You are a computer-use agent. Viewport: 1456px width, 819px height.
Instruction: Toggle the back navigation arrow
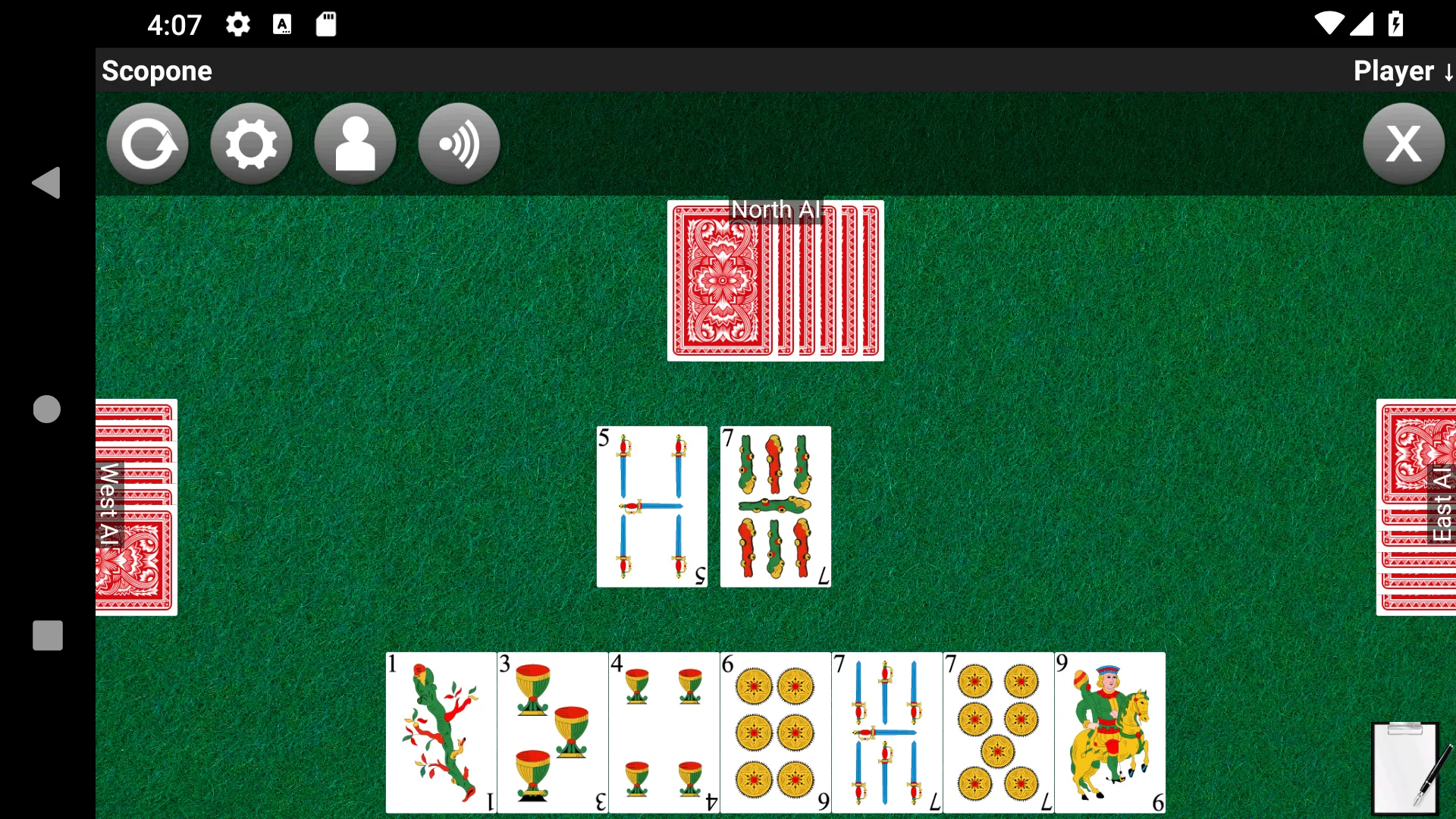click(47, 184)
